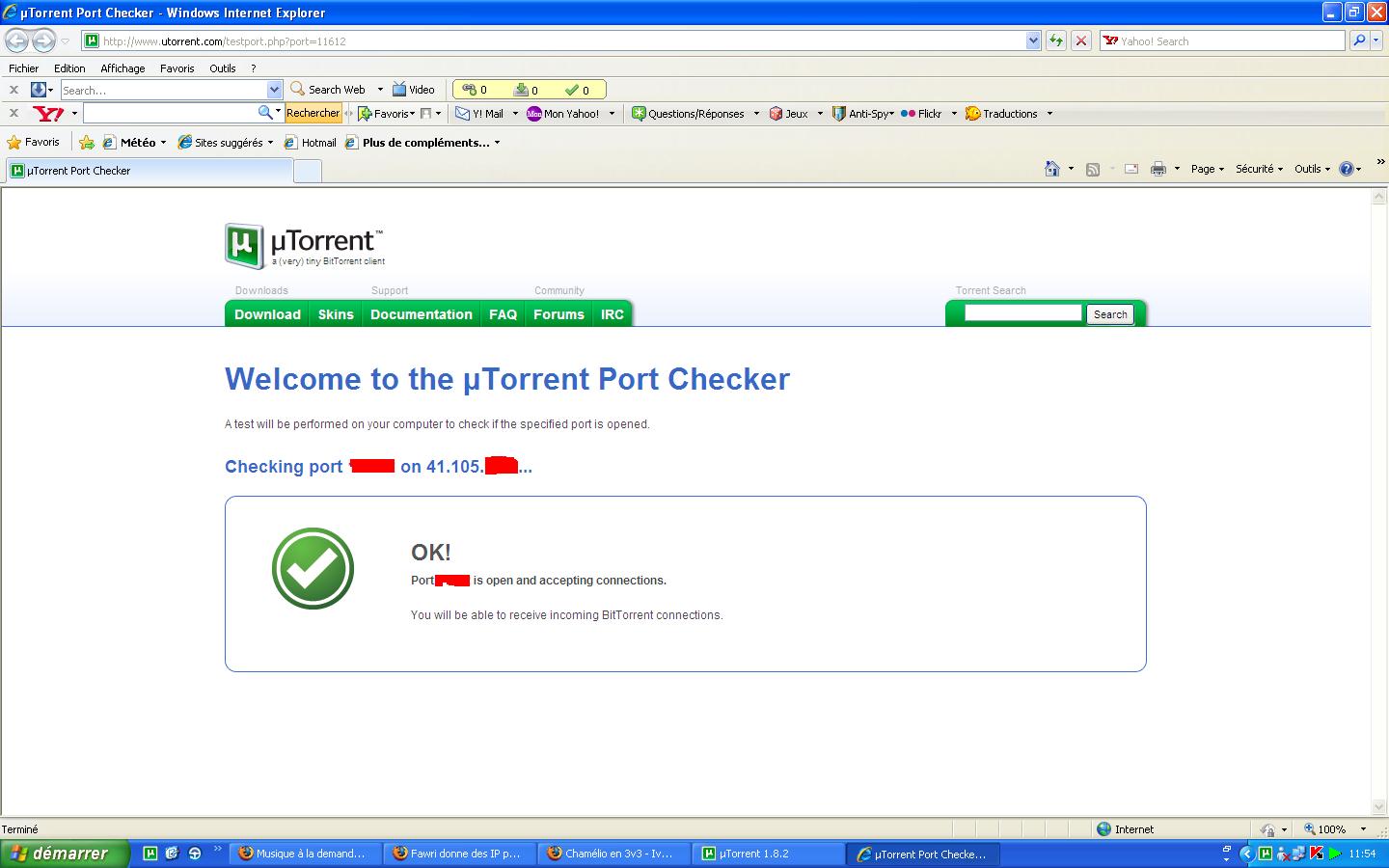Open the Affichage menu

[x=123, y=68]
